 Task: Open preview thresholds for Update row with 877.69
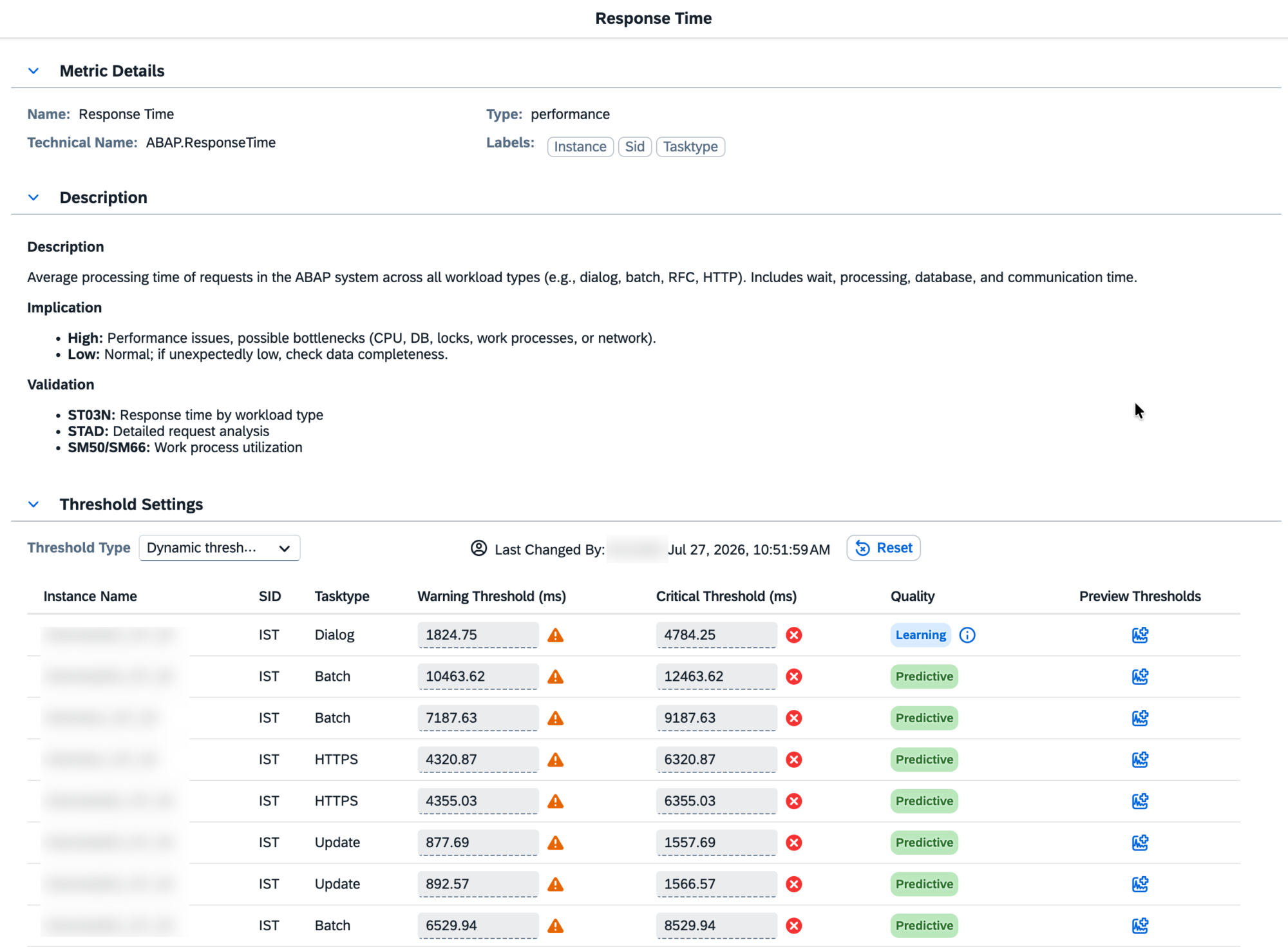pos(1140,843)
